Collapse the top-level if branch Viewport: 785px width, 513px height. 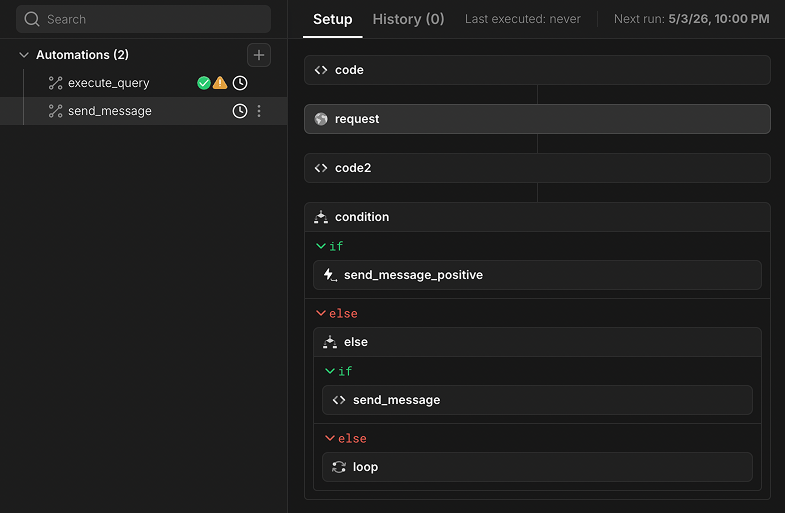click(321, 246)
